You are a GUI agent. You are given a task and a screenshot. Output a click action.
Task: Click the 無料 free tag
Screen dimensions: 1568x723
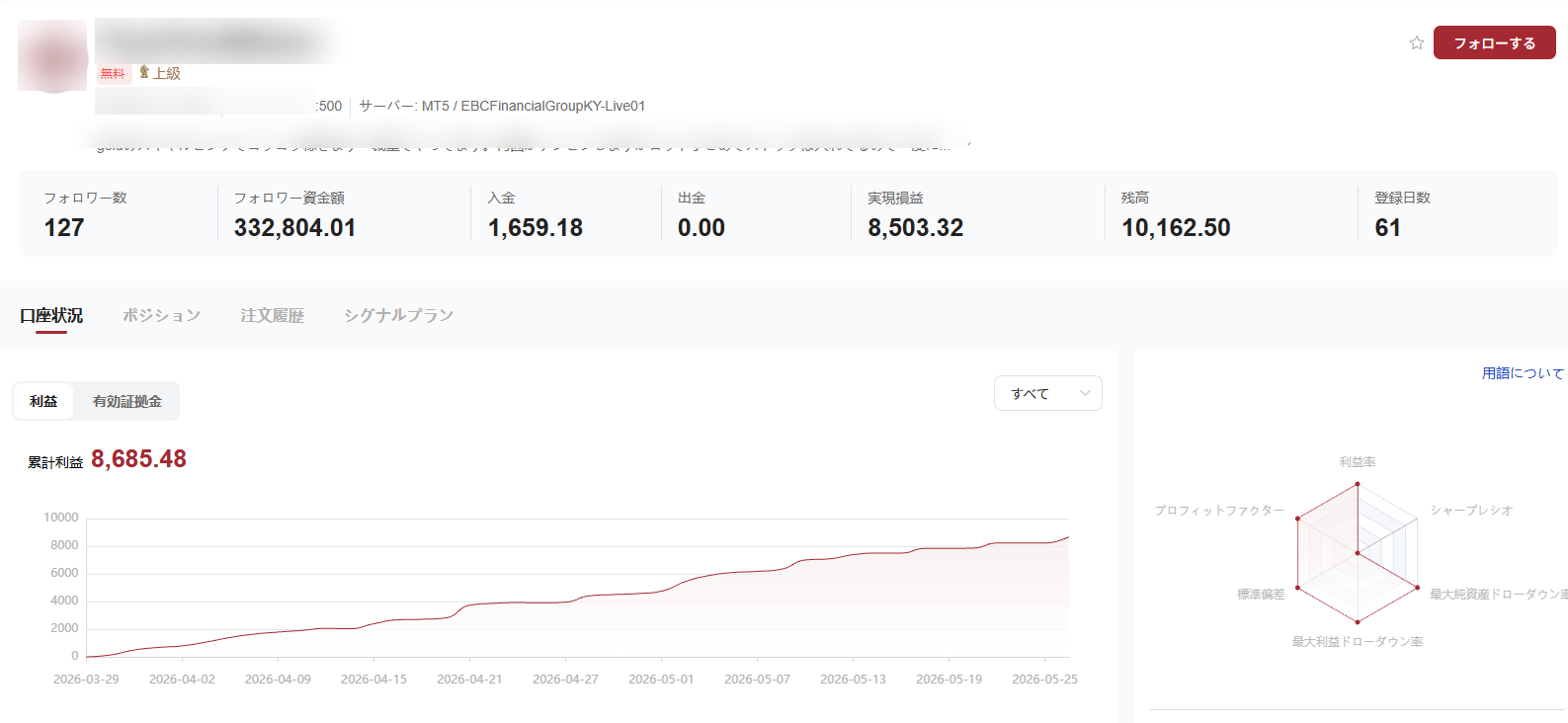coord(113,73)
